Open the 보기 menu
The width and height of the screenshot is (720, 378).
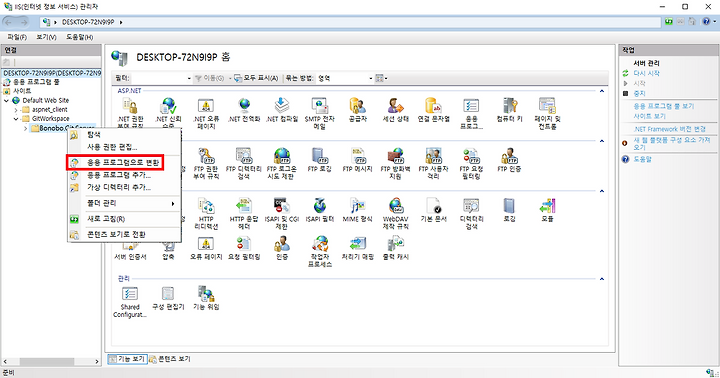tap(46, 37)
